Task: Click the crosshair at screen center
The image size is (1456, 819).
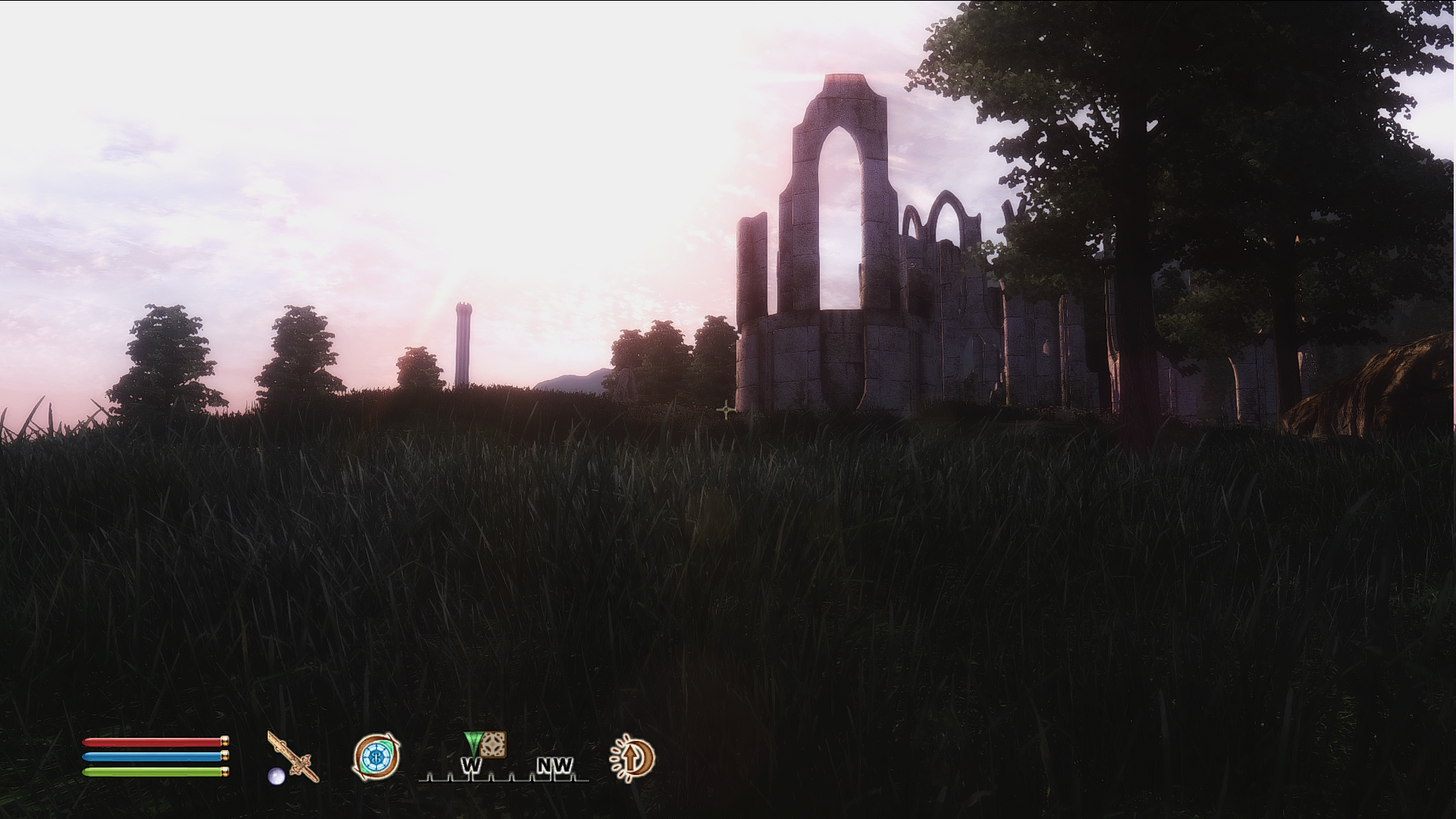Action: click(726, 410)
